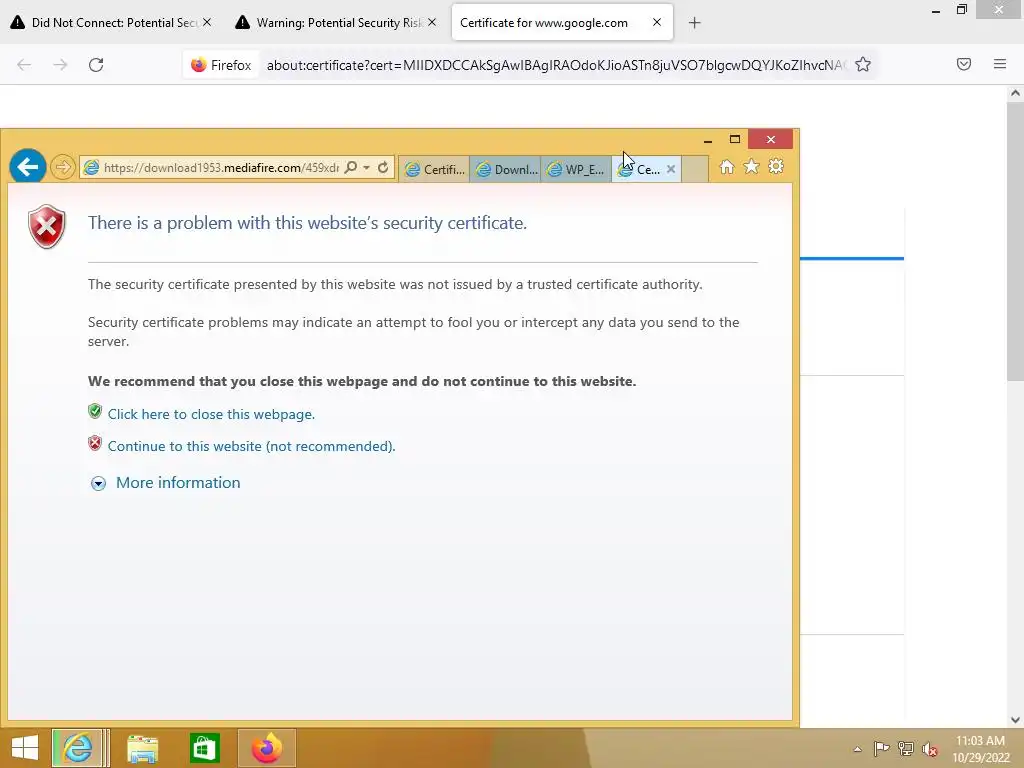The image size is (1024, 768).
Task: Open IE Tools gear icon
Action: point(776,167)
